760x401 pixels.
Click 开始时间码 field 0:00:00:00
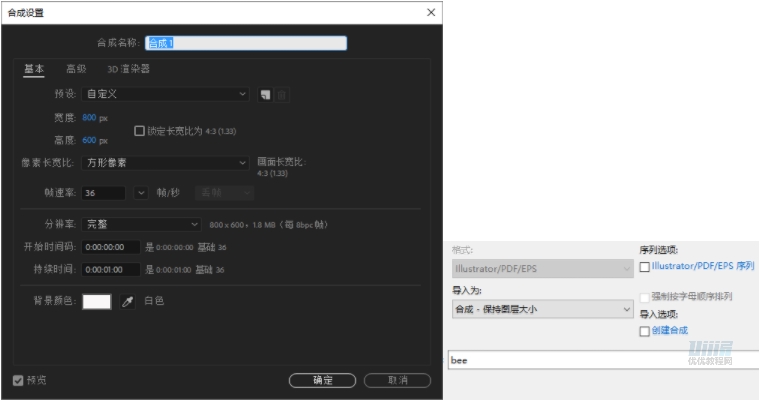[x=111, y=247]
